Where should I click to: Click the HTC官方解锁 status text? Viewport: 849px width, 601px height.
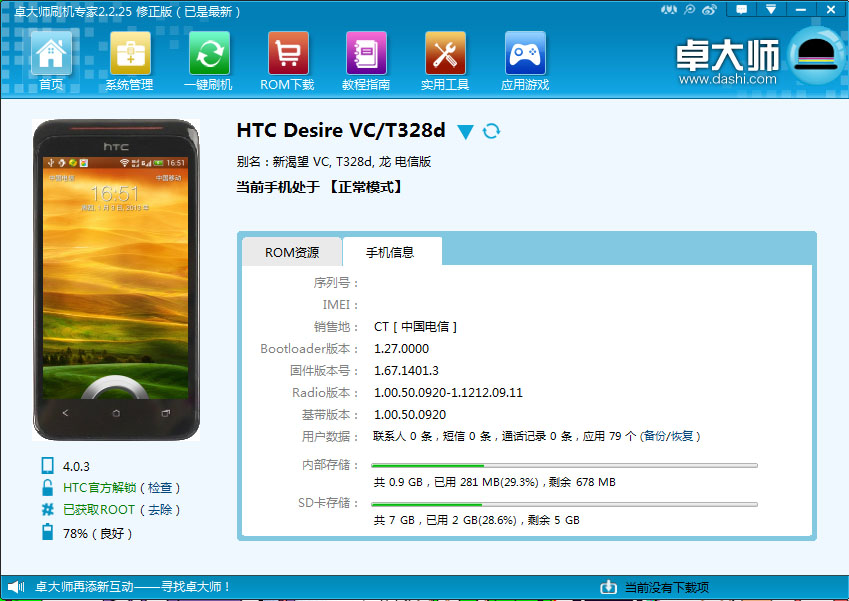tap(99, 488)
